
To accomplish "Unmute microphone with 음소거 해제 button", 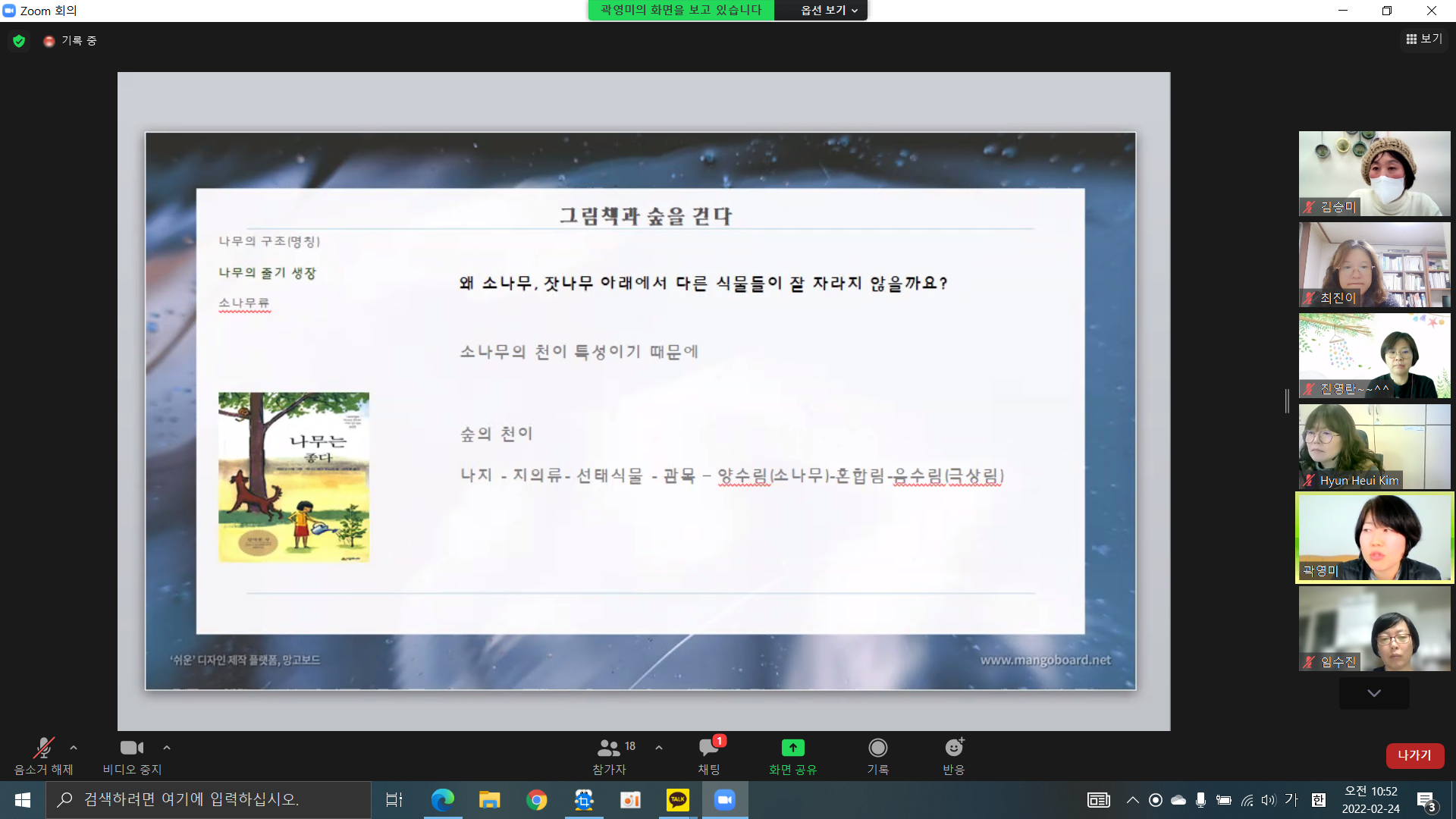I will (x=43, y=756).
